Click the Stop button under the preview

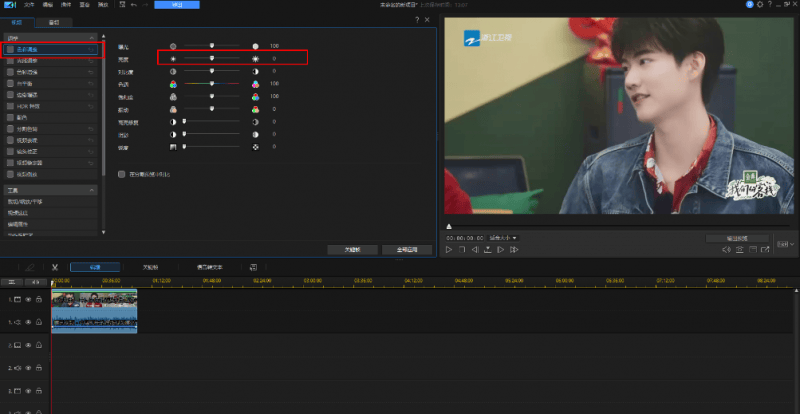click(461, 249)
